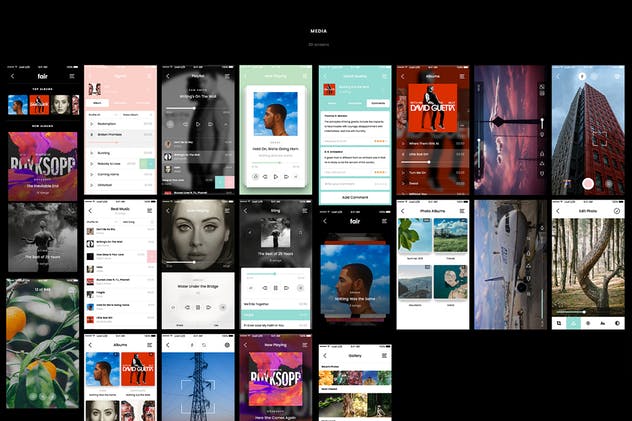Back arrow on tower camera screen

[x=168, y=345]
